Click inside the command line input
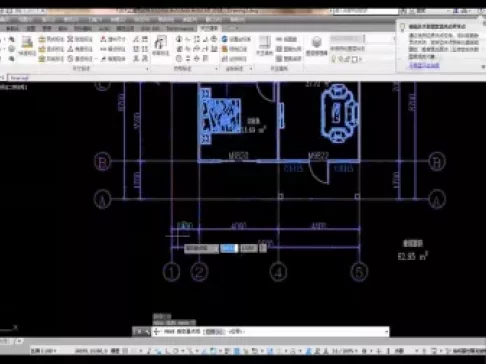This screenshot has width=486, height=364. point(270,332)
